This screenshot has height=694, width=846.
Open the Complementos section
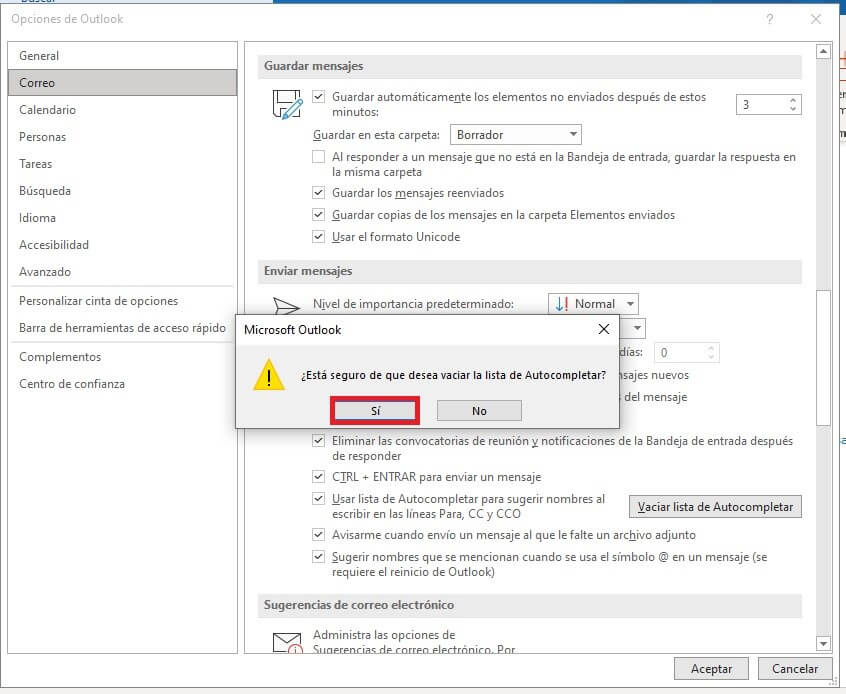122,357
